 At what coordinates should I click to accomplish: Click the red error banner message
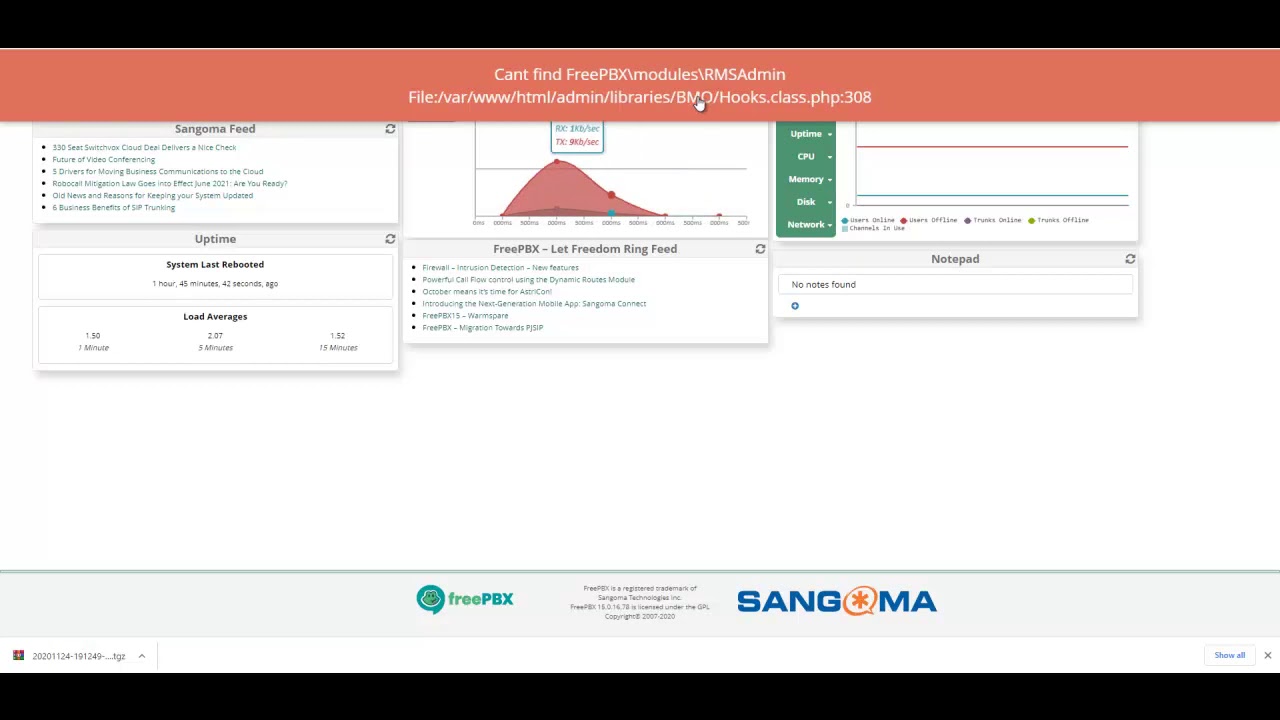tap(640, 86)
